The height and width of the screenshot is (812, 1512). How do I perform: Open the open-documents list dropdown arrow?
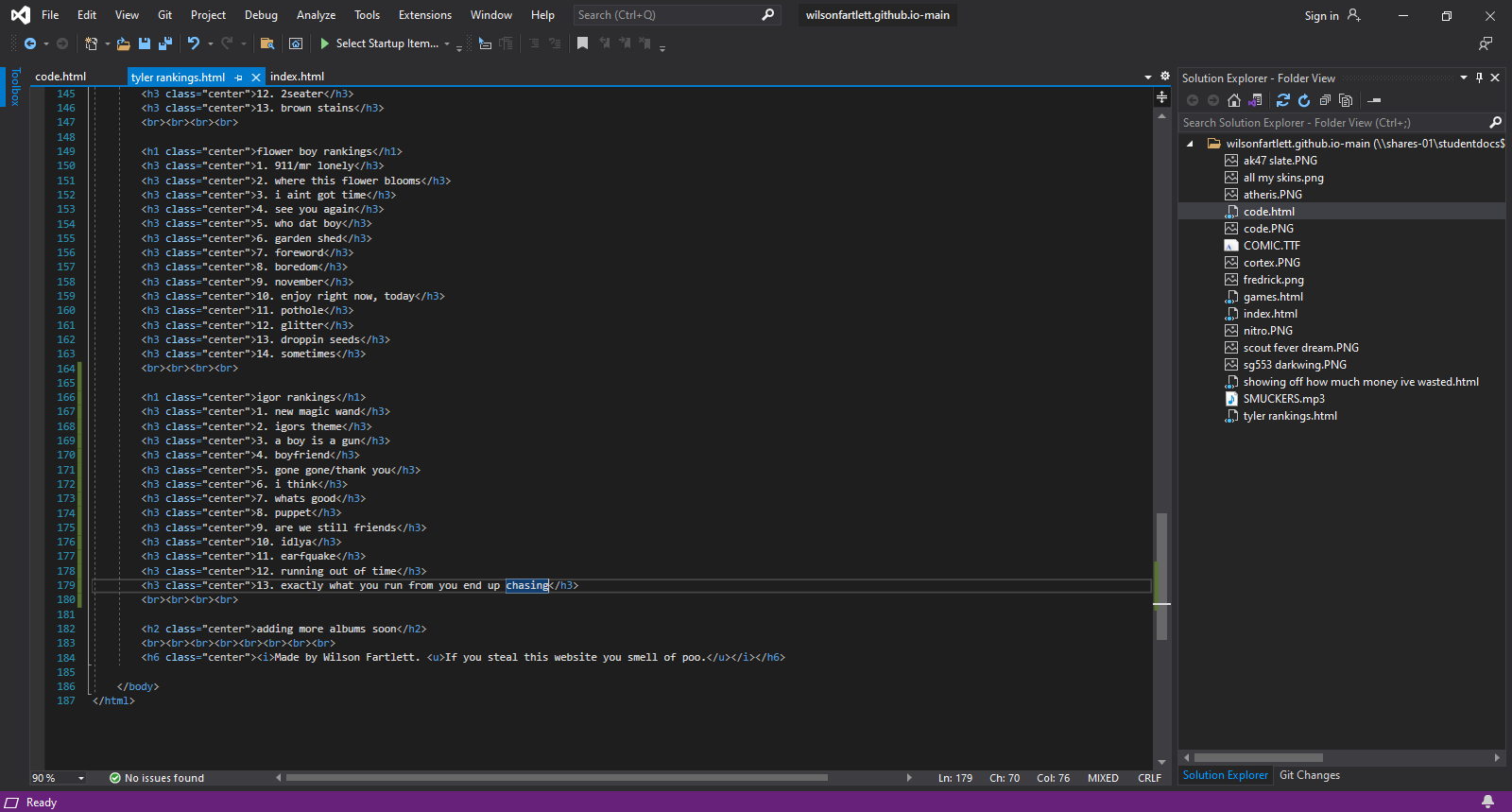point(1148,77)
